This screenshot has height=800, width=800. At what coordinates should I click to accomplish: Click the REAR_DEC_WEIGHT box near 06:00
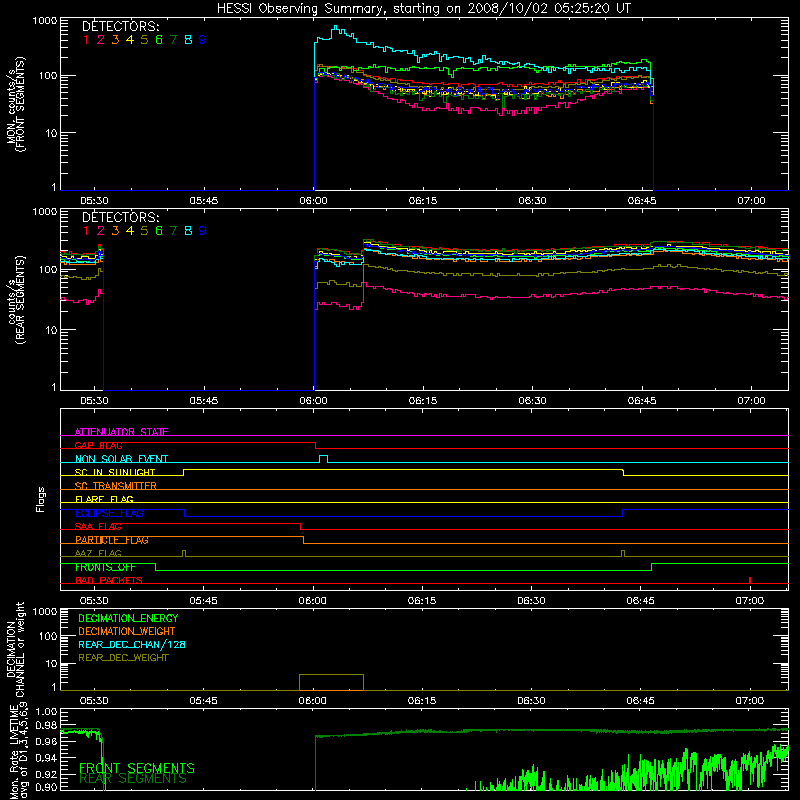click(x=332, y=683)
